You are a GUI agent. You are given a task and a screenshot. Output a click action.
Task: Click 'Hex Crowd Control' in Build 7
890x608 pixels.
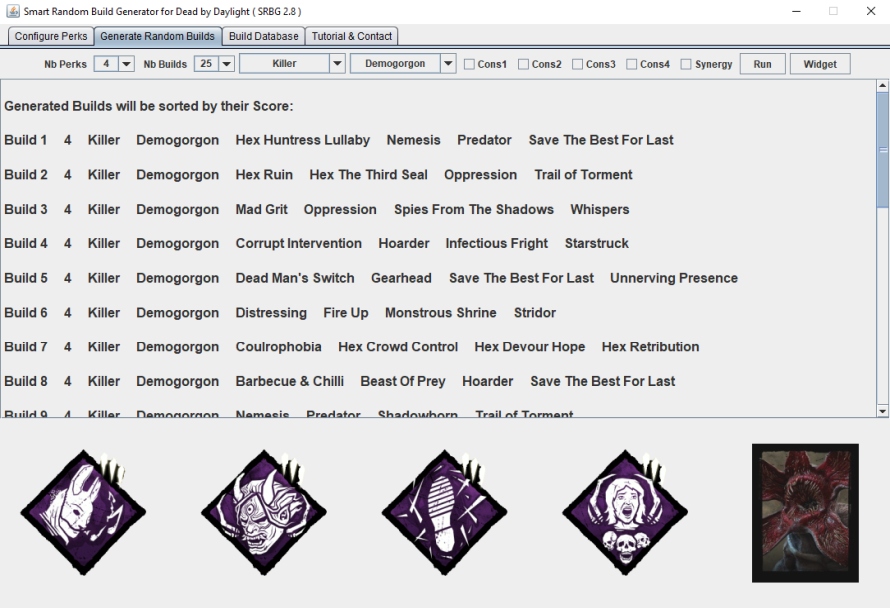pos(398,347)
